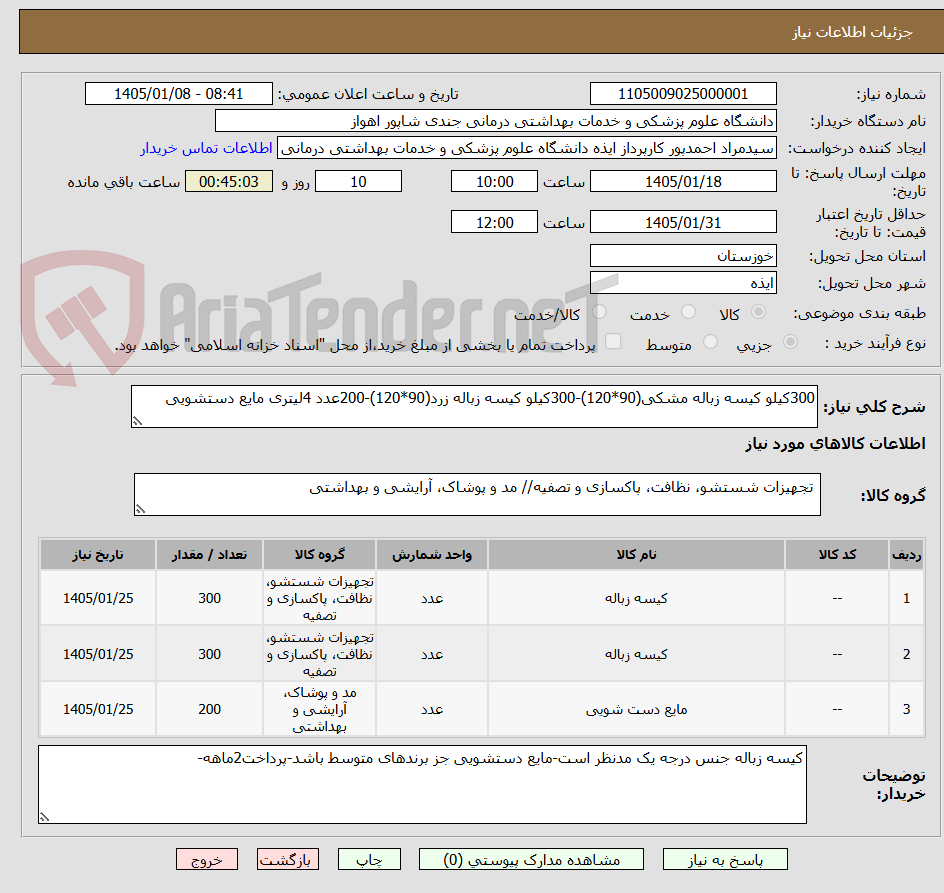
Task: Click resize handle of شرح کلی نیاز box
Action: (137, 421)
